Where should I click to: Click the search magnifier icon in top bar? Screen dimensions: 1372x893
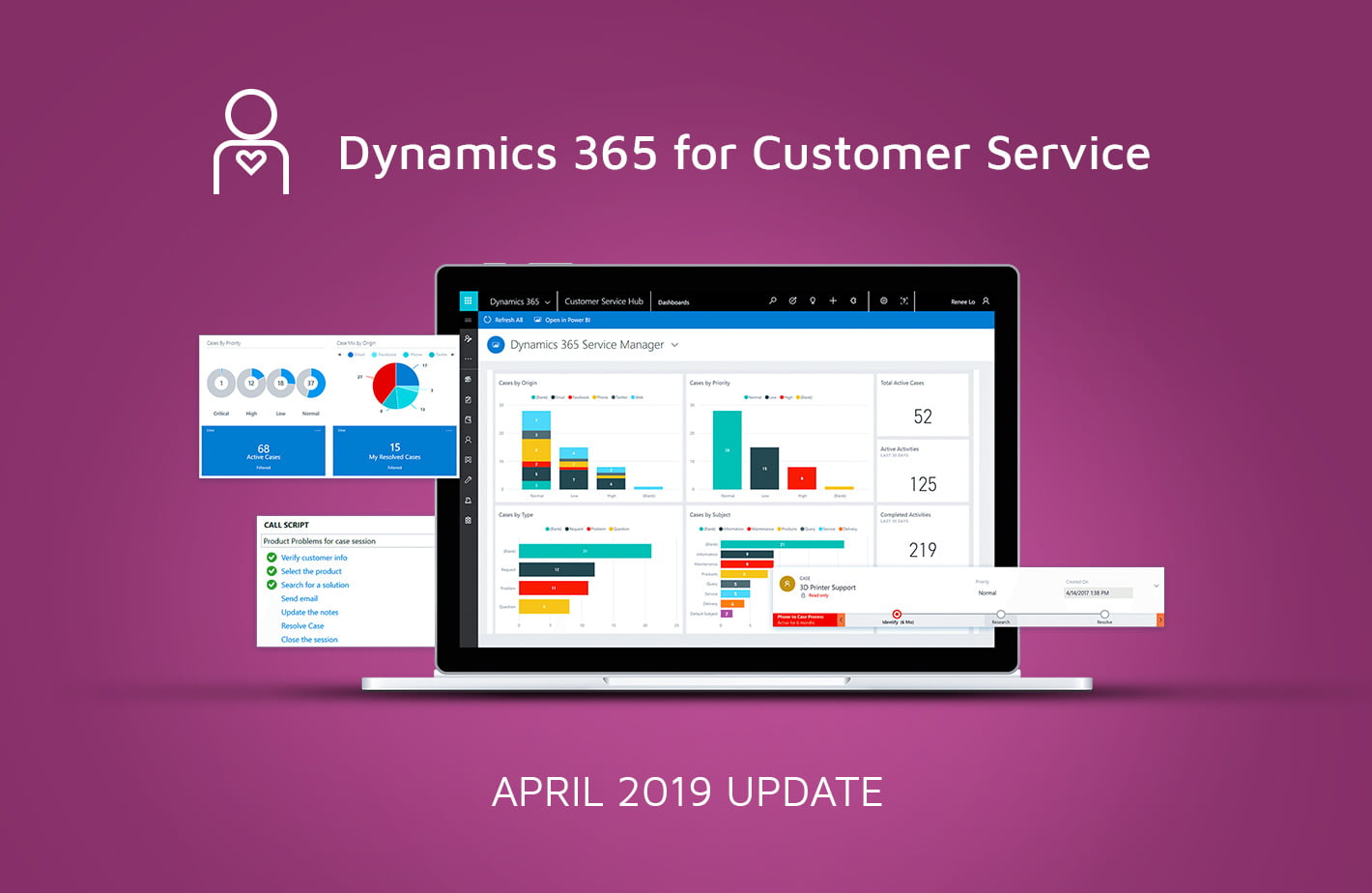click(x=773, y=301)
